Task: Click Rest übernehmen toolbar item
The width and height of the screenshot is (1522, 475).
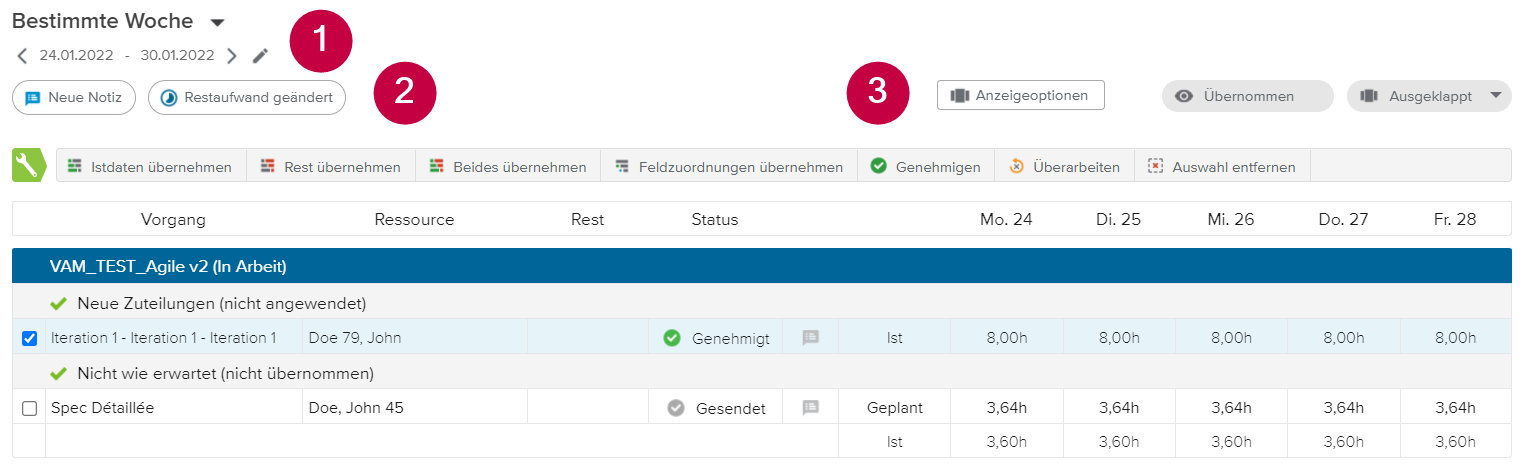Action: [x=331, y=167]
